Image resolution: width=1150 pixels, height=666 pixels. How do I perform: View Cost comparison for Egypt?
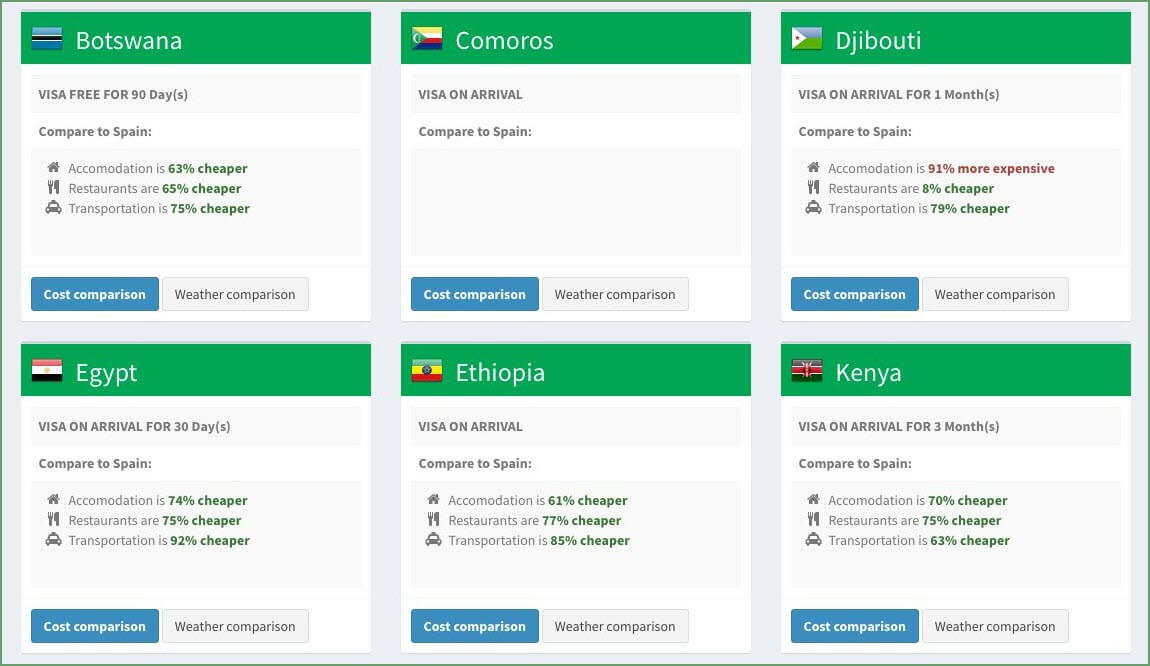click(x=95, y=626)
